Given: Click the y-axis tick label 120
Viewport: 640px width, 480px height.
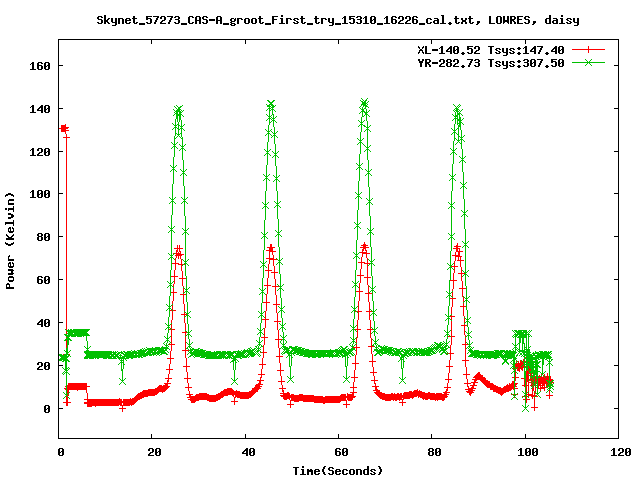Looking at the screenshot, I should click(x=40, y=152).
